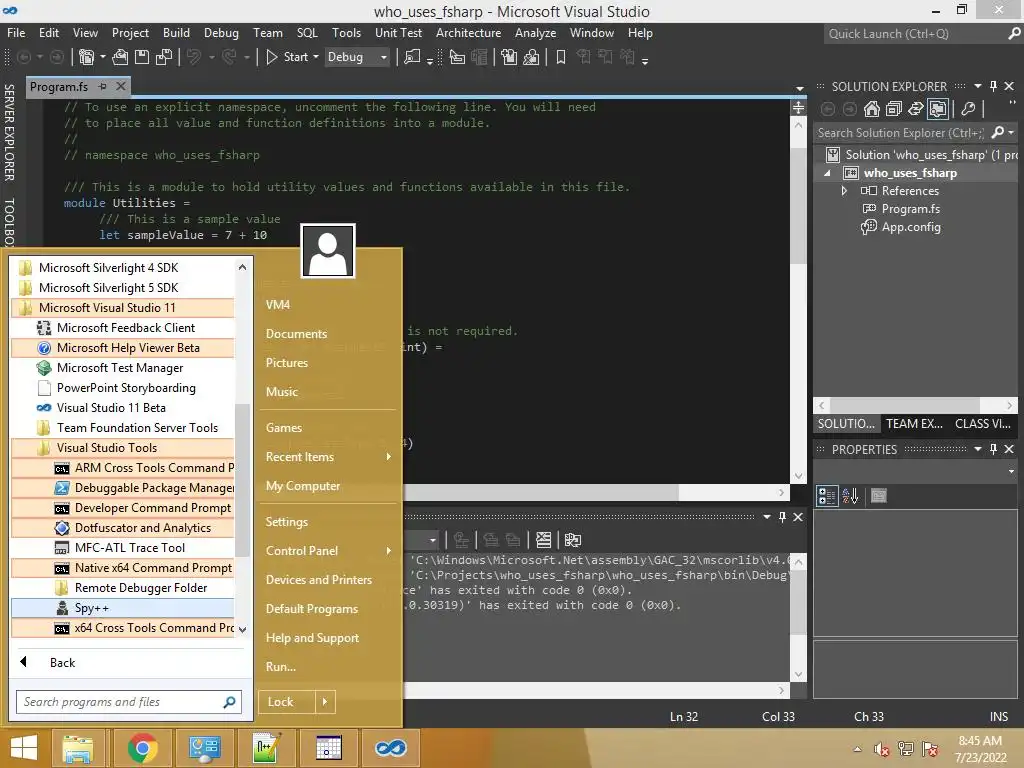This screenshot has height=768, width=1024.
Task: Toggle word wrap icon in the Output panel
Action: click(x=573, y=540)
